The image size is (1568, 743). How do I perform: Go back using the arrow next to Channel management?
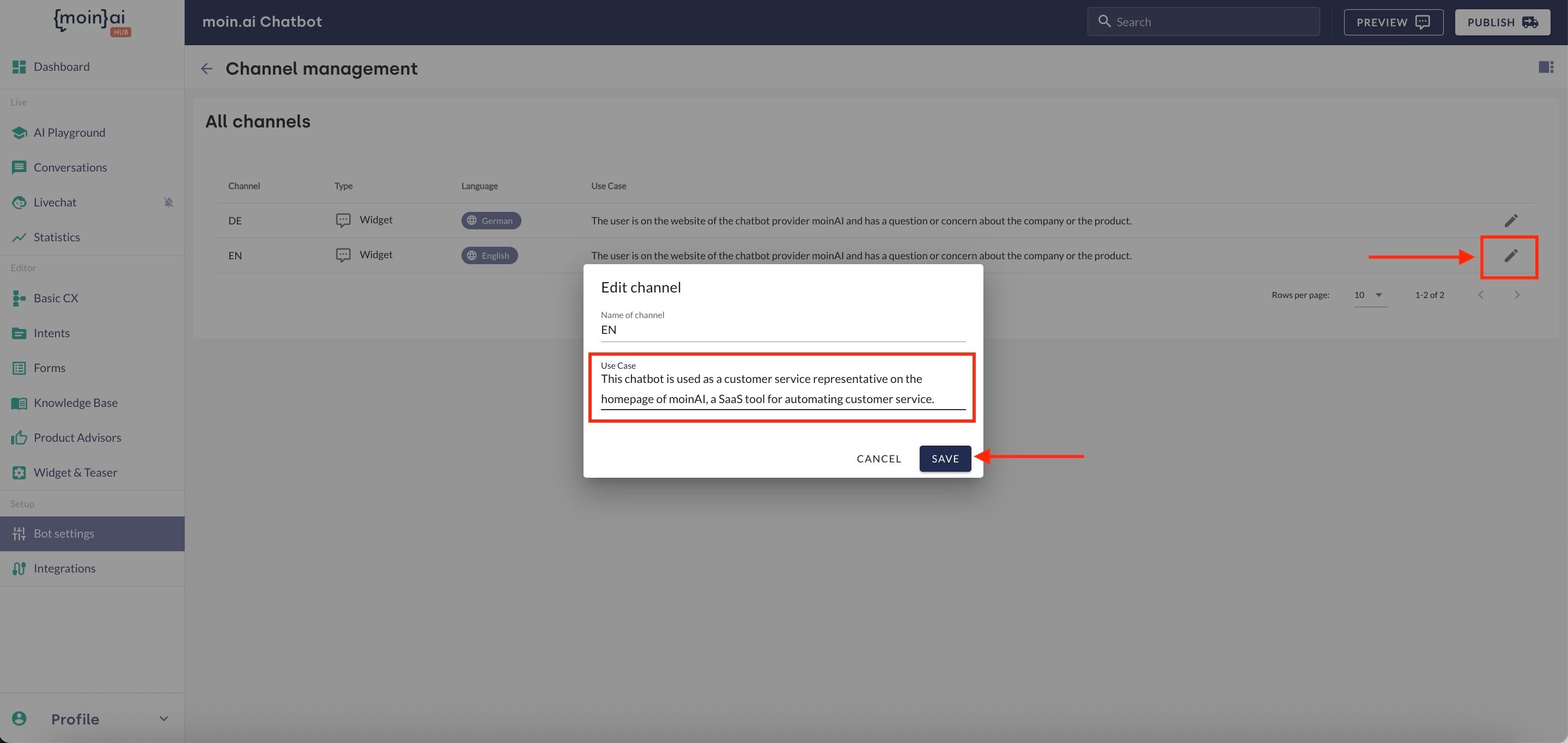[x=207, y=69]
